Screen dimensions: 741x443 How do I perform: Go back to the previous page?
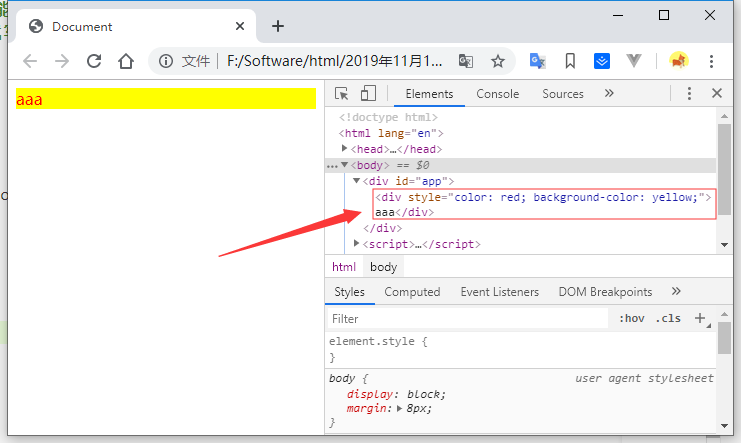(30, 61)
